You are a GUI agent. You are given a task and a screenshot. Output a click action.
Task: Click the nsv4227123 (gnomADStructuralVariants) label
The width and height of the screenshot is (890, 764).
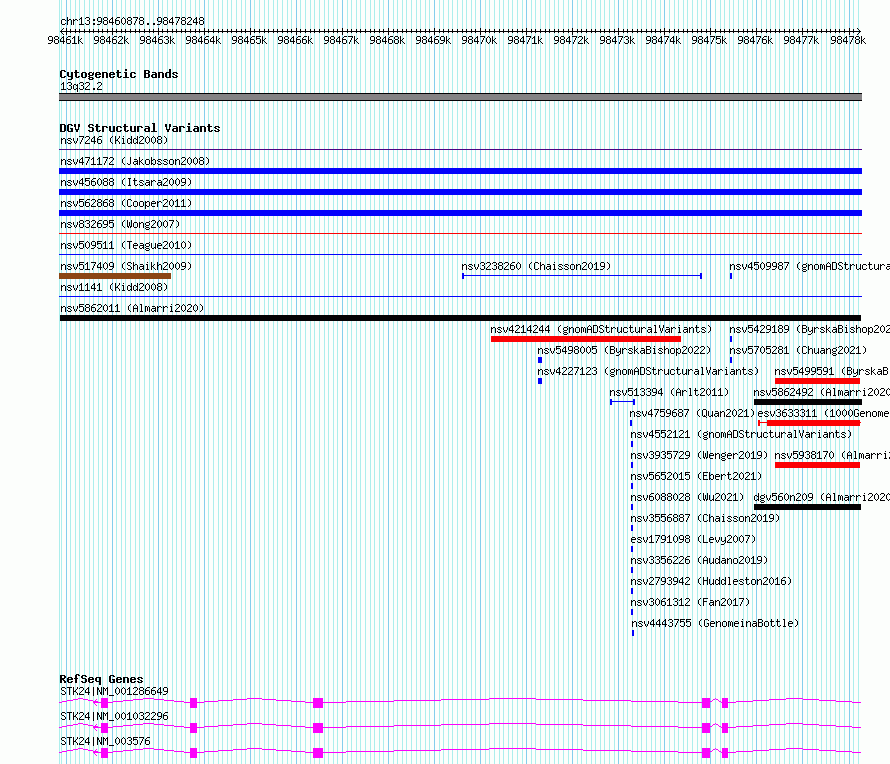coord(648,372)
